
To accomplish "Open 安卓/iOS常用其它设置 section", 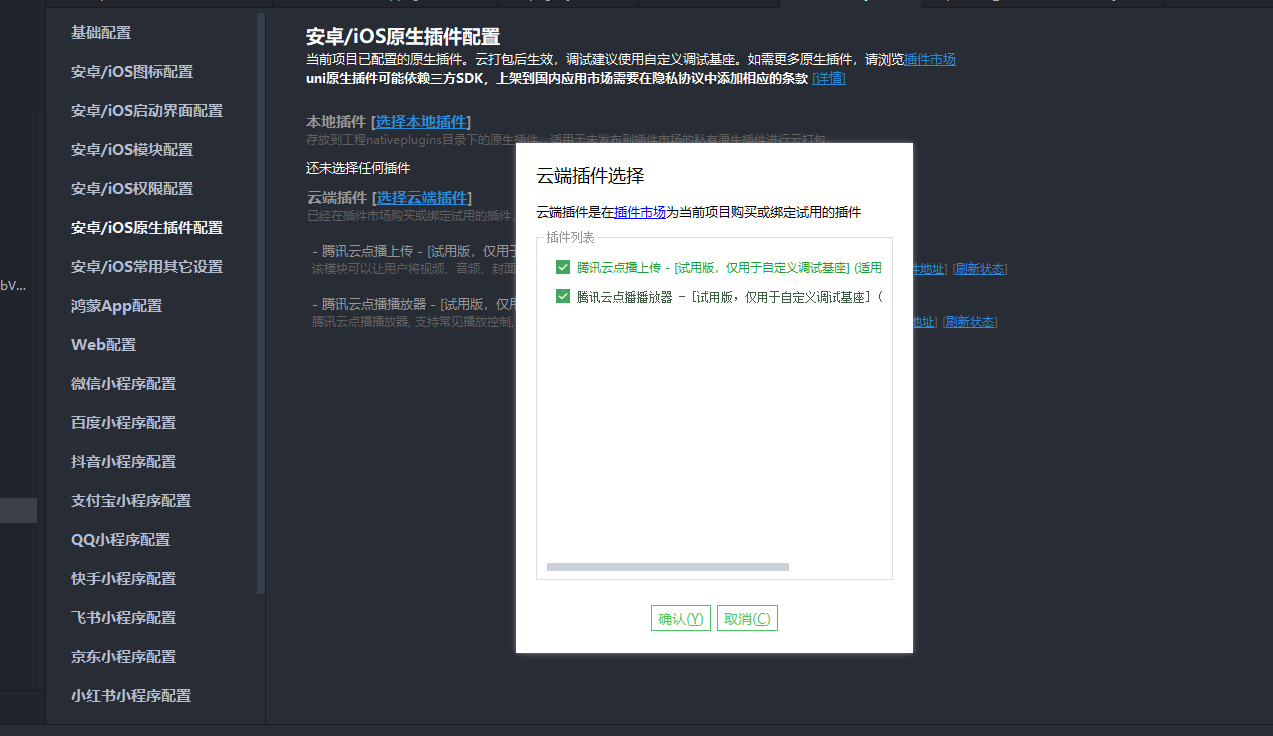I will point(147,267).
